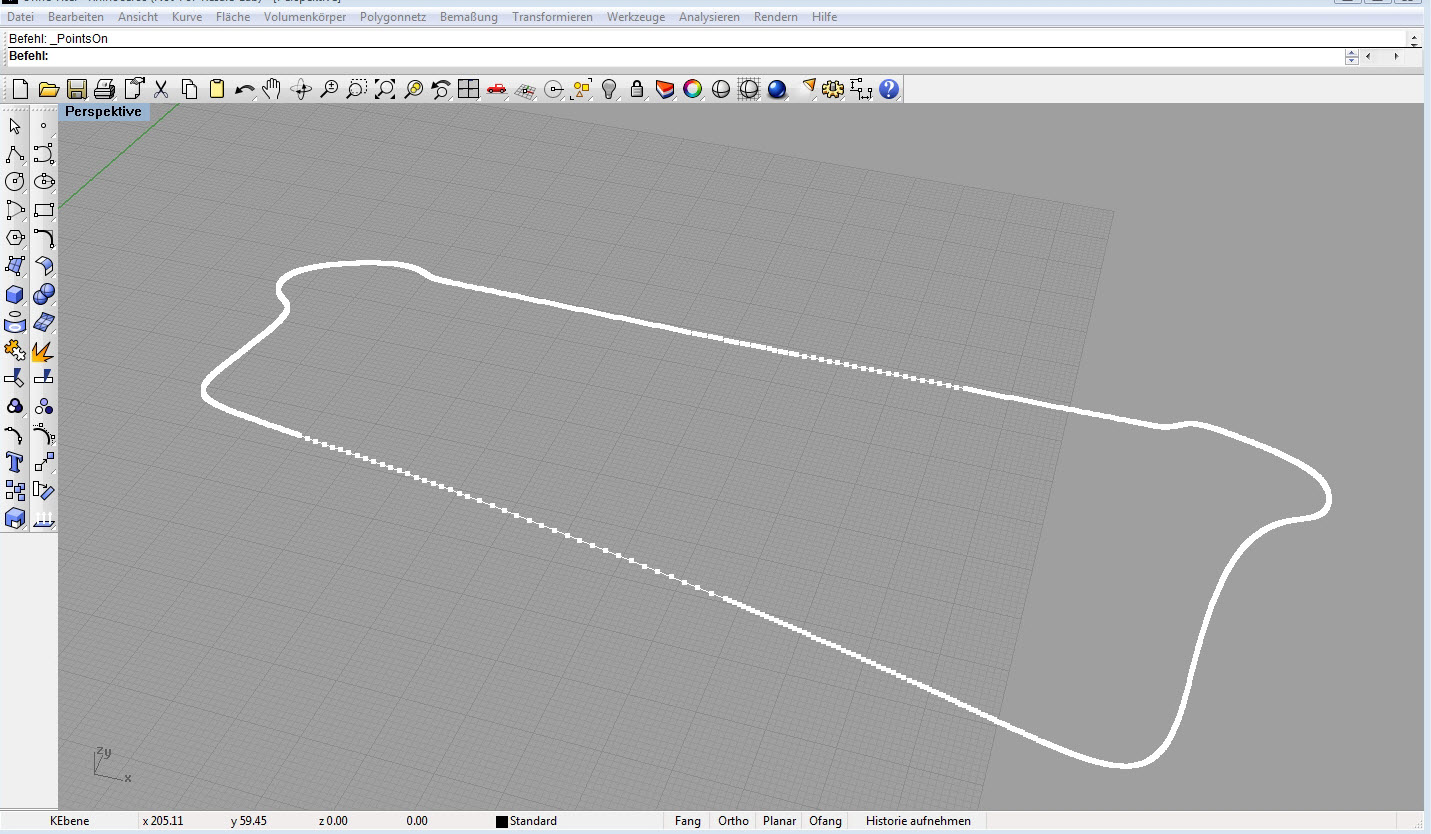The width and height of the screenshot is (1431, 834).
Task: Open the Volumenkörper menu
Action: (304, 17)
